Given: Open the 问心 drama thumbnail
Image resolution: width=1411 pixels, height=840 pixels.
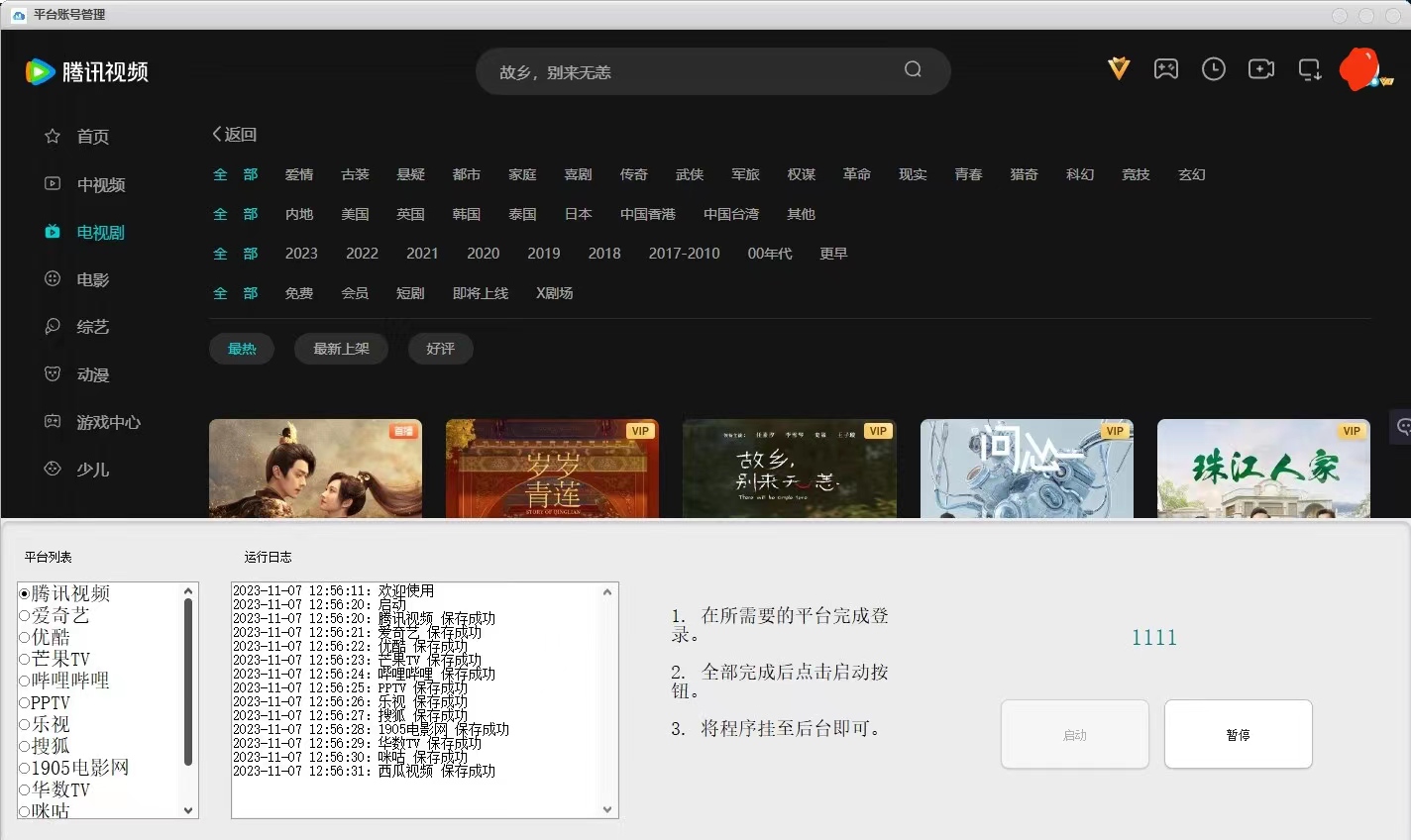Looking at the screenshot, I should [x=1027, y=469].
